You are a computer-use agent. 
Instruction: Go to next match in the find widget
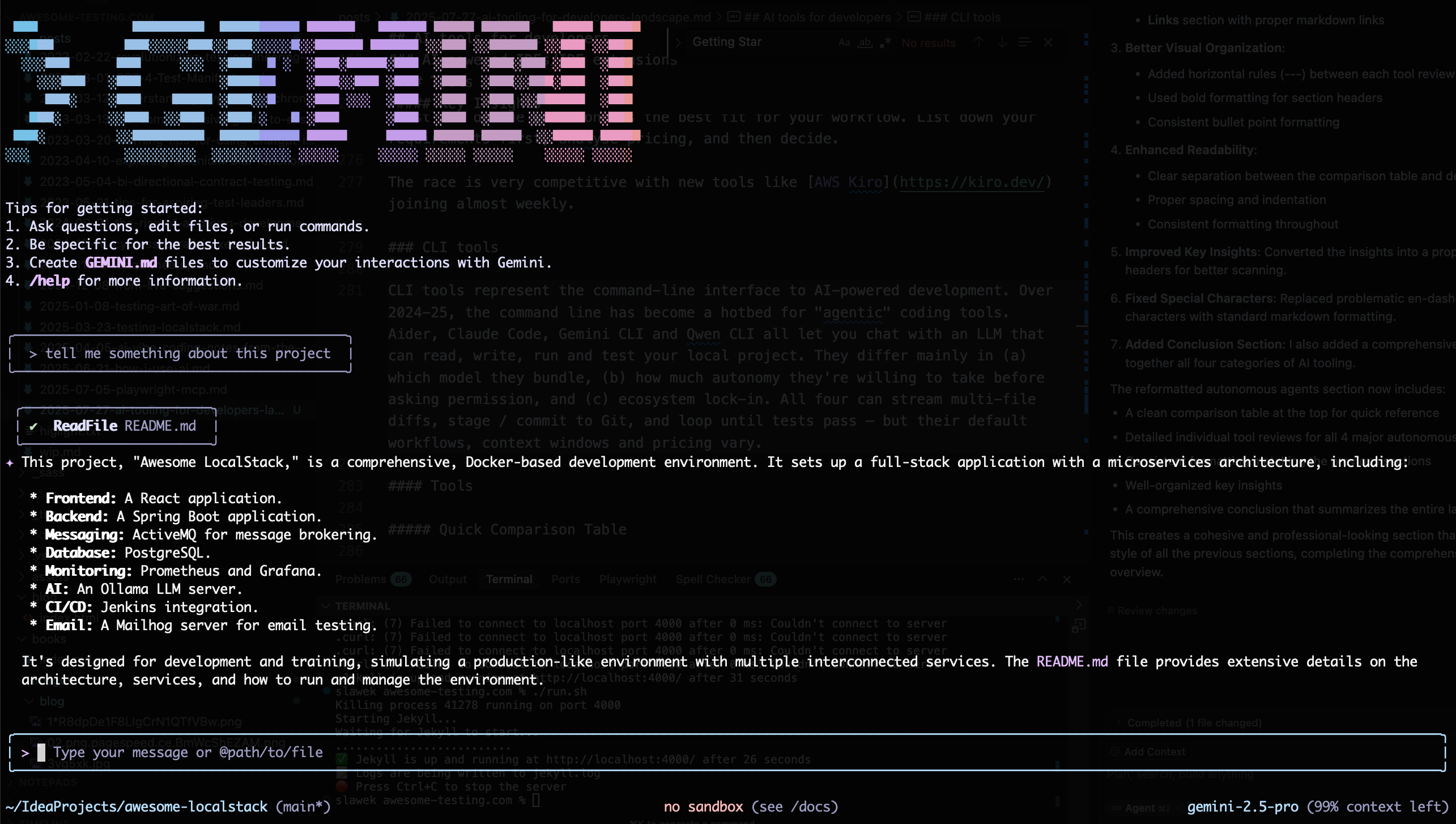pos(1002,43)
